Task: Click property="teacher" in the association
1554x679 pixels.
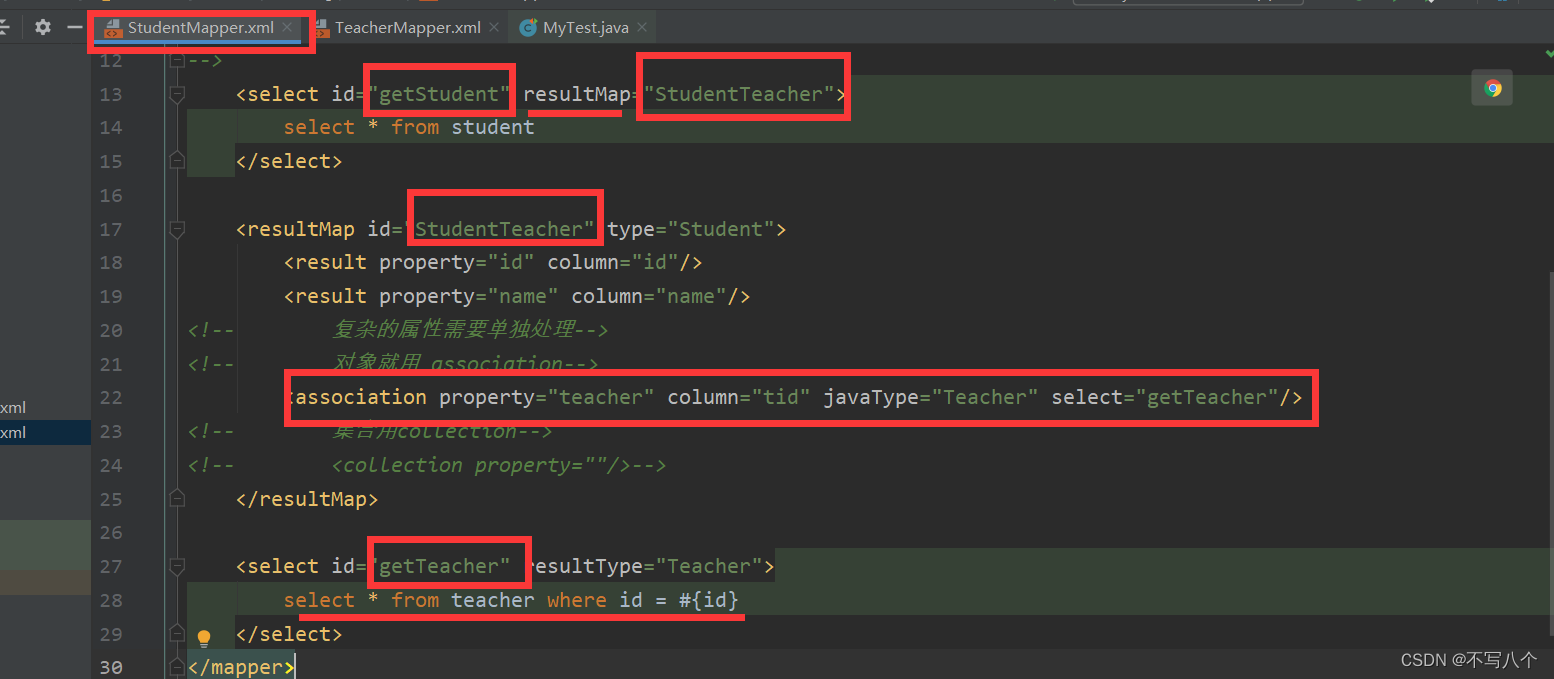Action: 547,397
